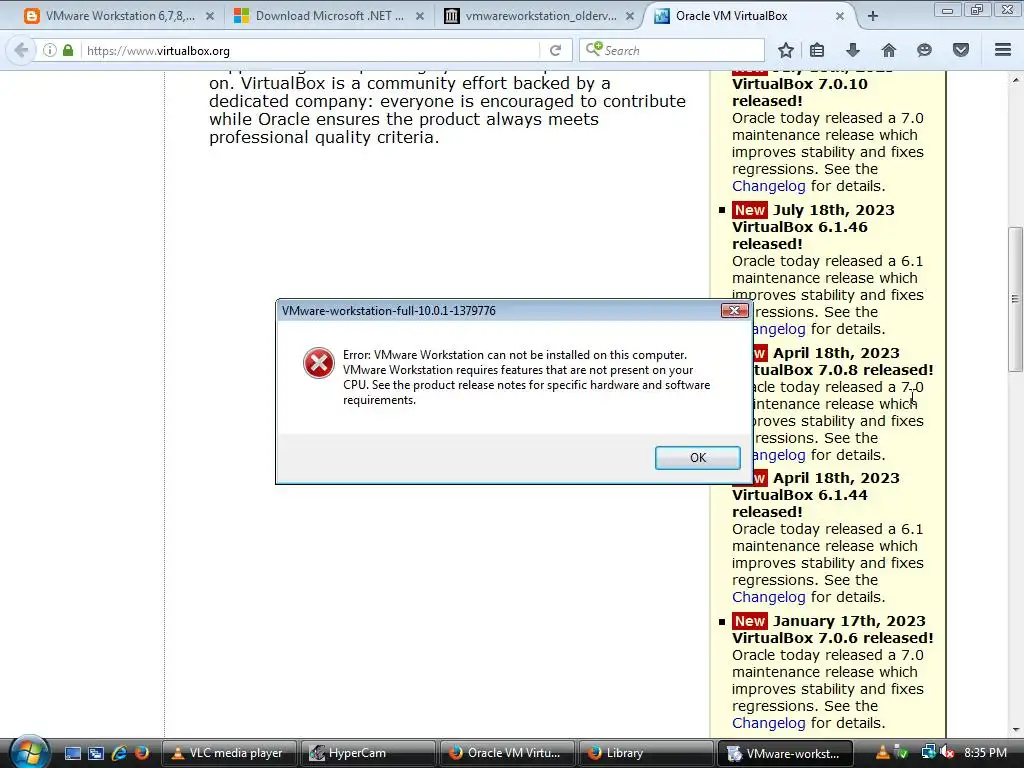Open Changelog link for VirtualBox 7.0.10
This screenshot has width=1024, height=768.
(769, 186)
